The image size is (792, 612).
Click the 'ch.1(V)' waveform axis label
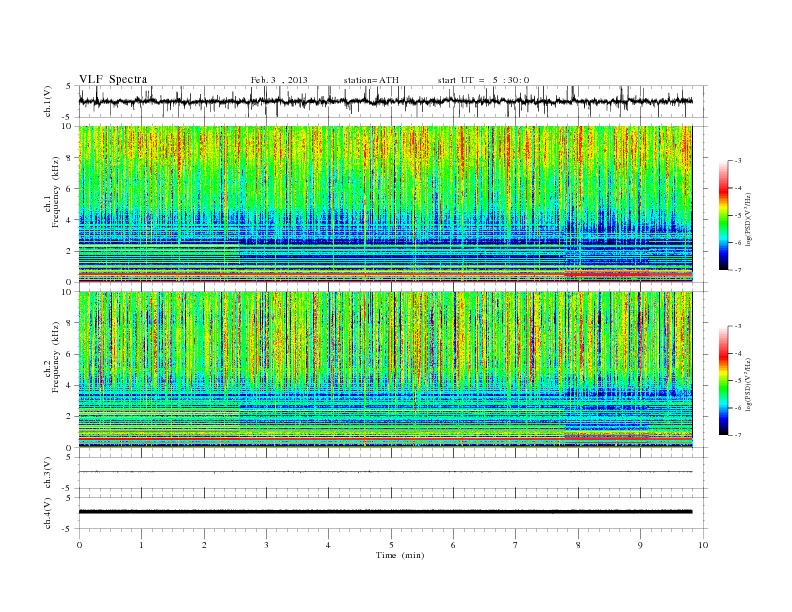click(48, 101)
